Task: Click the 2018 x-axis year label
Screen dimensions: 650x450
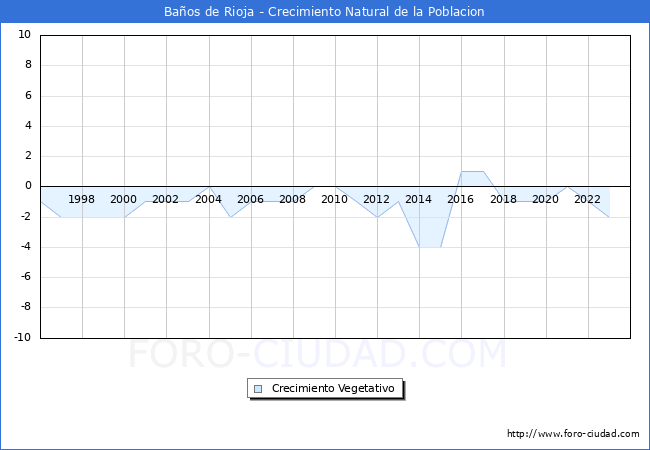Action: pos(503,199)
